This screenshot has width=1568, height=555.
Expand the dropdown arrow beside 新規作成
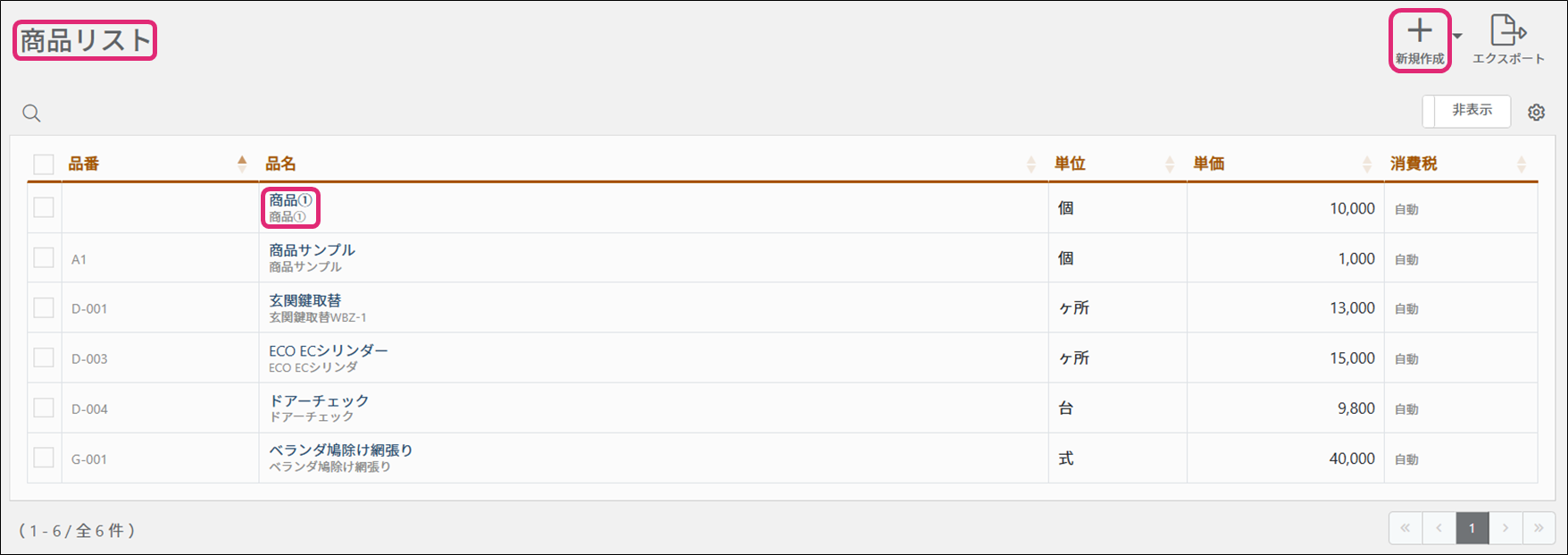tap(1457, 36)
